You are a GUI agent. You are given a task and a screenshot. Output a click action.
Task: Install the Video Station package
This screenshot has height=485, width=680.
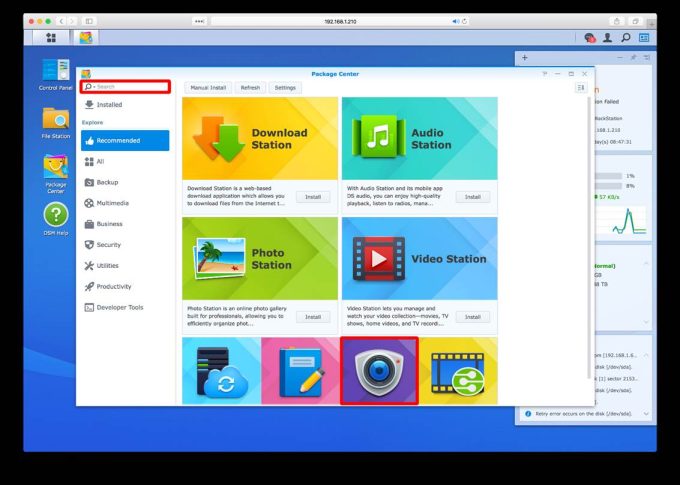(472, 316)
